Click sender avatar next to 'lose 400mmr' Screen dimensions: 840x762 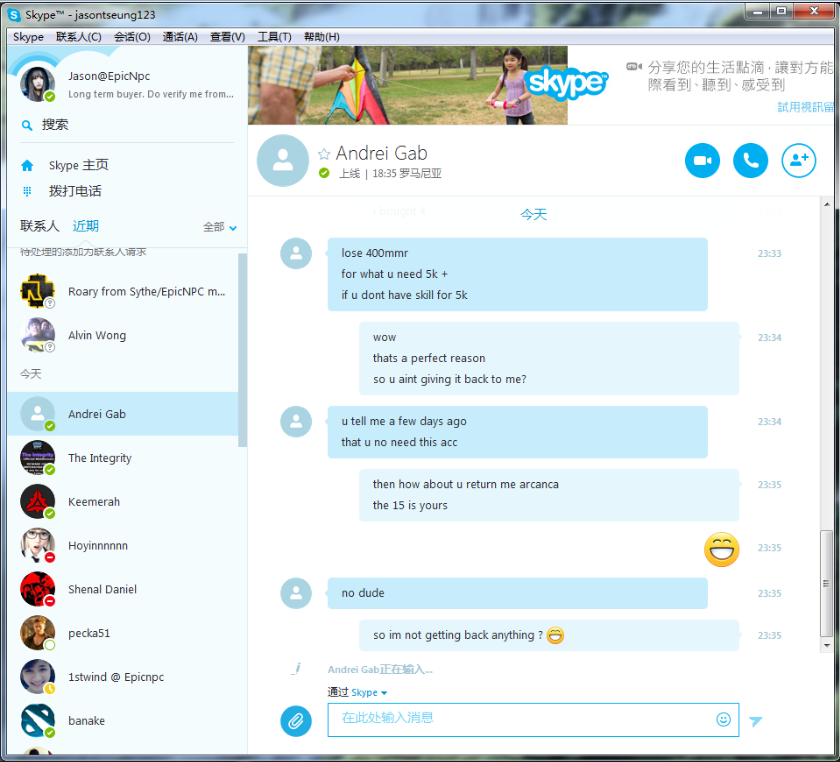(296, 253)
